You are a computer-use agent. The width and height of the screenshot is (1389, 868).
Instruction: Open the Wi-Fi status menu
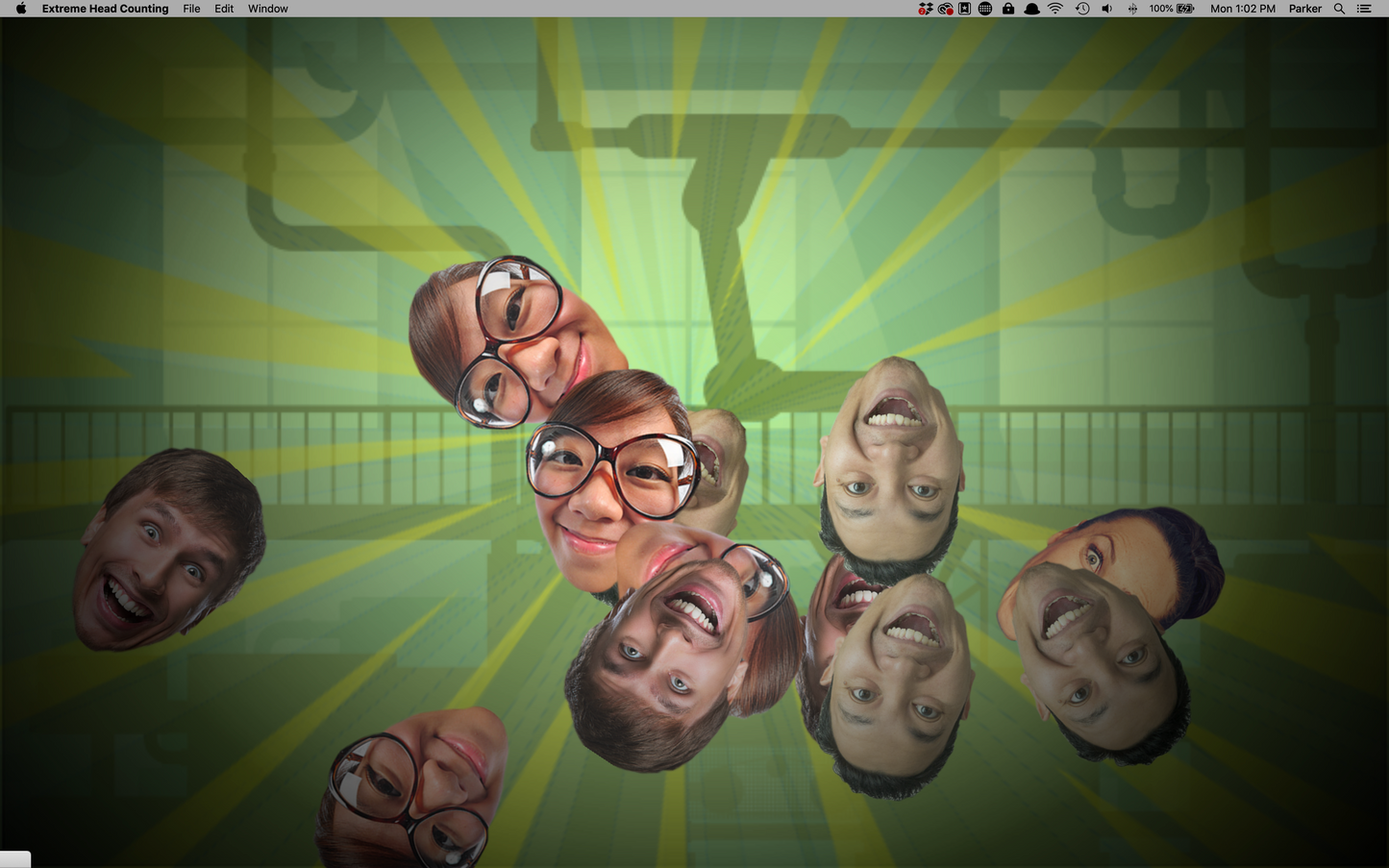(1055, 9)
